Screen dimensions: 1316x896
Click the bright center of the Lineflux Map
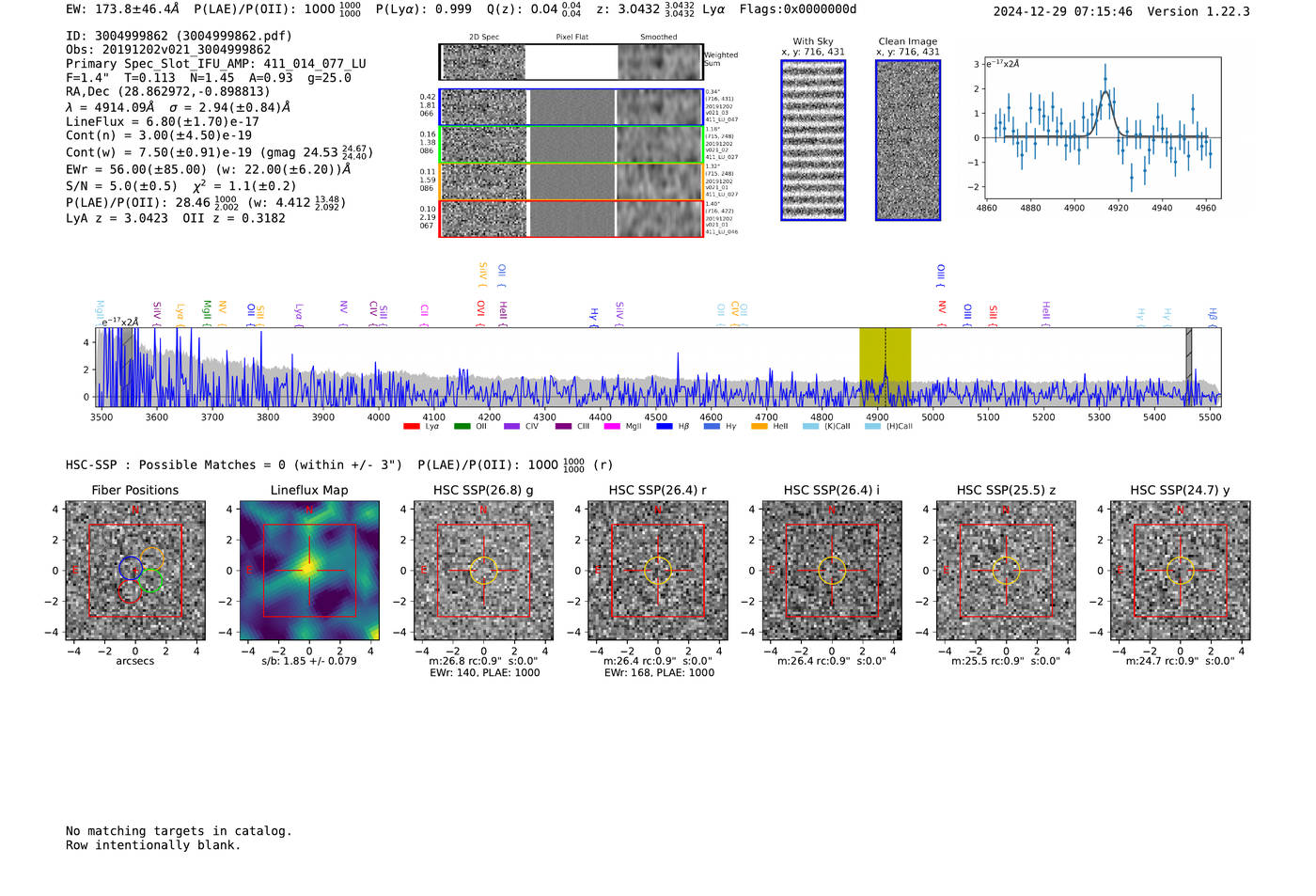coord(309,569)
